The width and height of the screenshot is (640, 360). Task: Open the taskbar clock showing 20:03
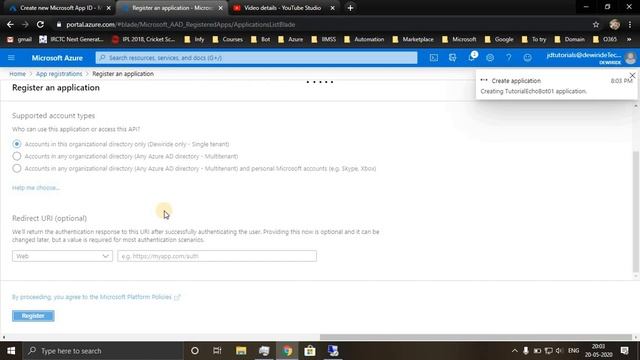(598, 351)
